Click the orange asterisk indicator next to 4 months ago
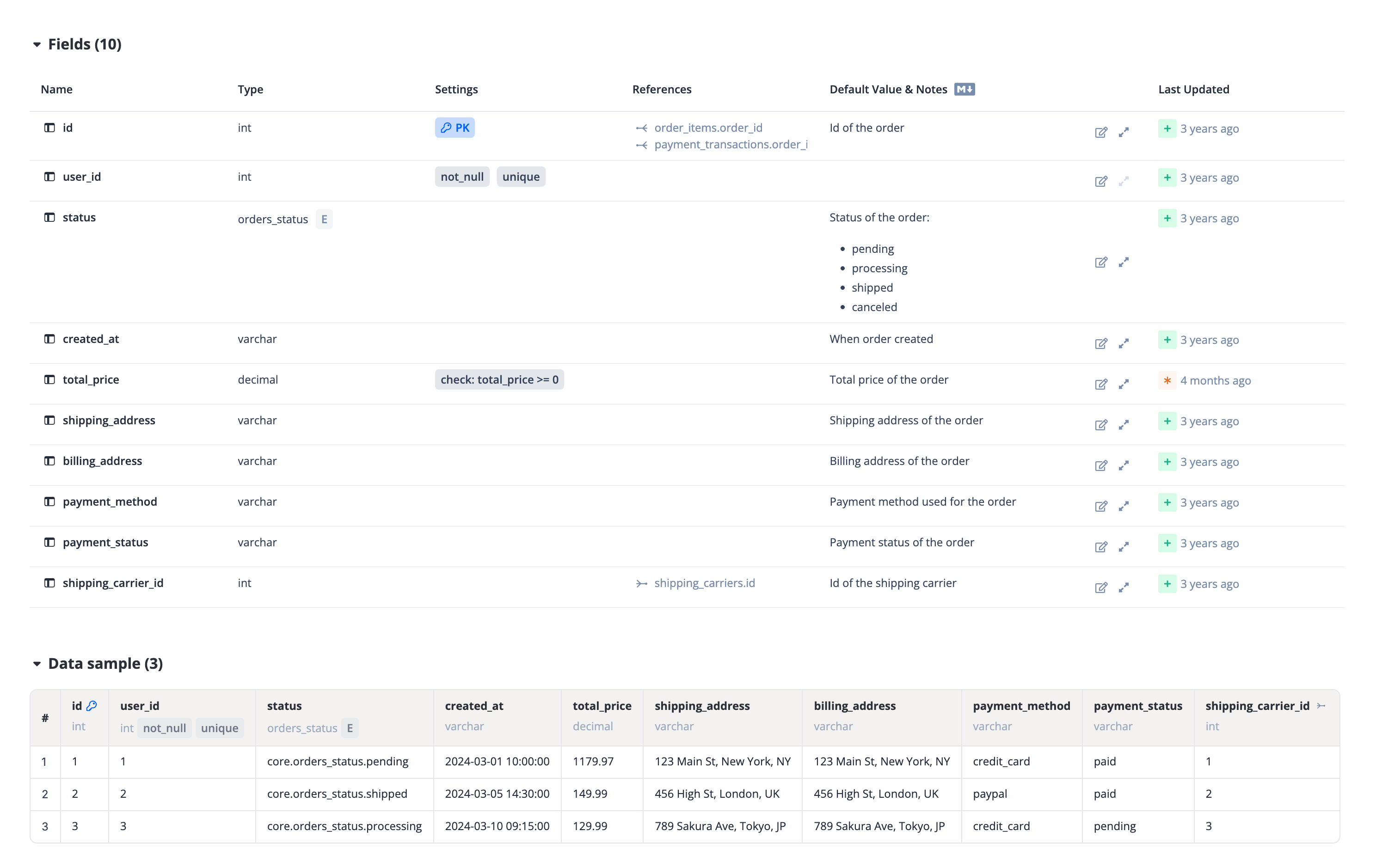Image resolution: width=1376 pixels, height=868 pixels. 1167,380
